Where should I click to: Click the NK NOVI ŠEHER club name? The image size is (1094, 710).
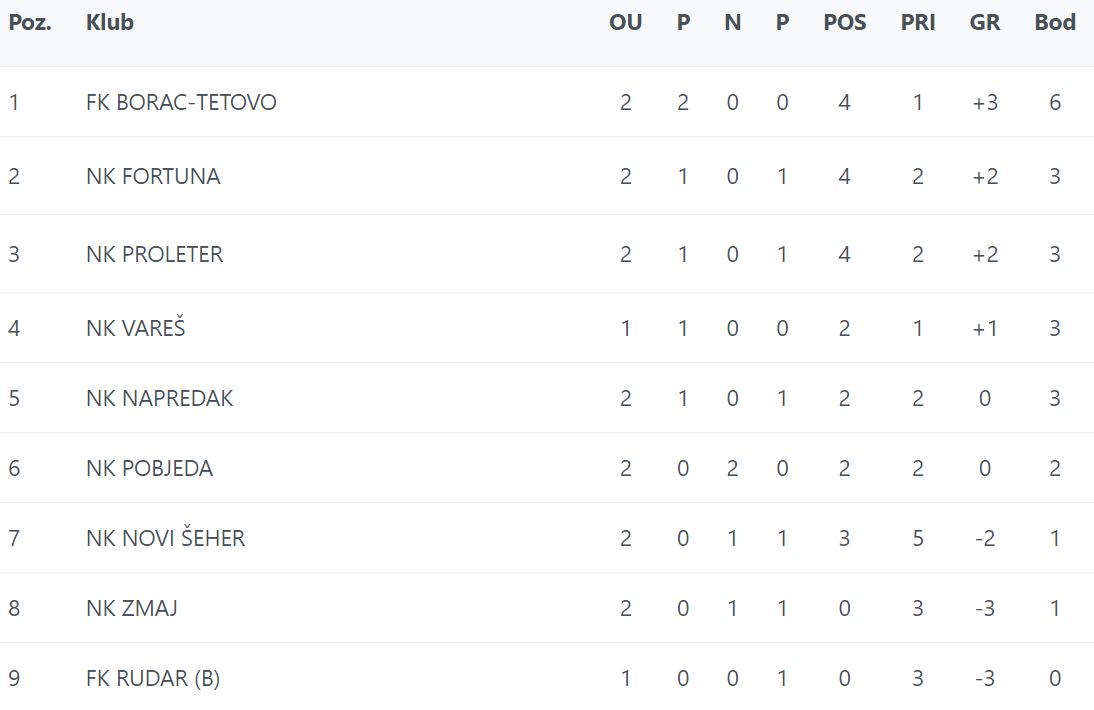tap(165, 538)
